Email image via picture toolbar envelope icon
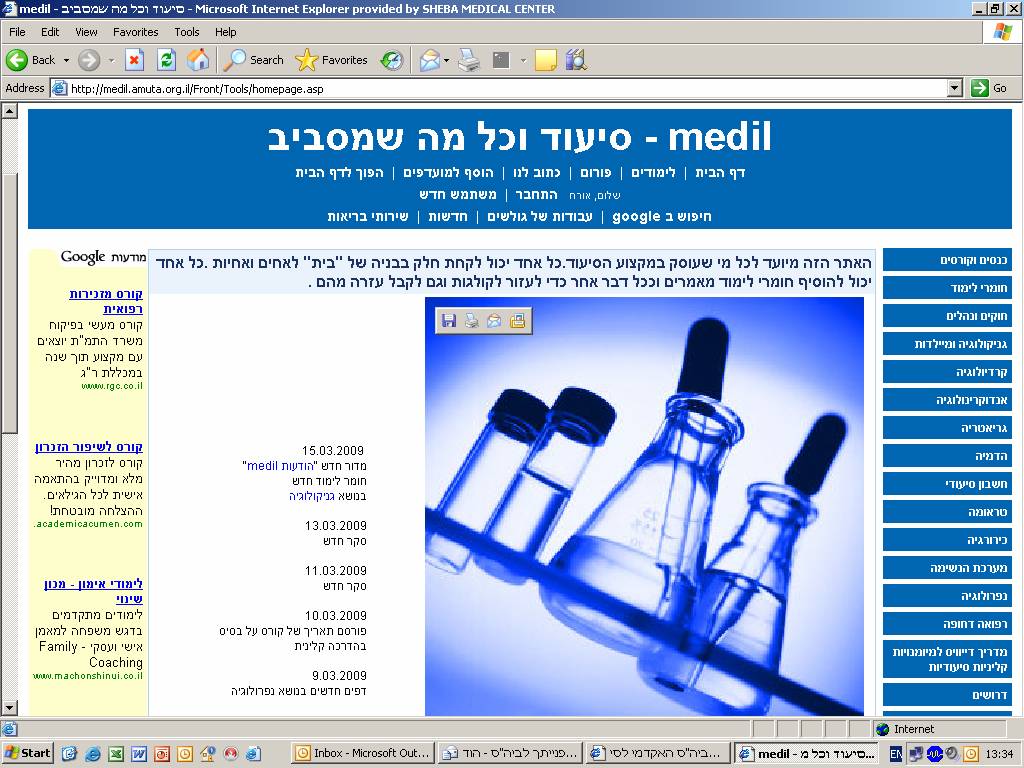This screenshot has width=1024, height=768. 494,321
